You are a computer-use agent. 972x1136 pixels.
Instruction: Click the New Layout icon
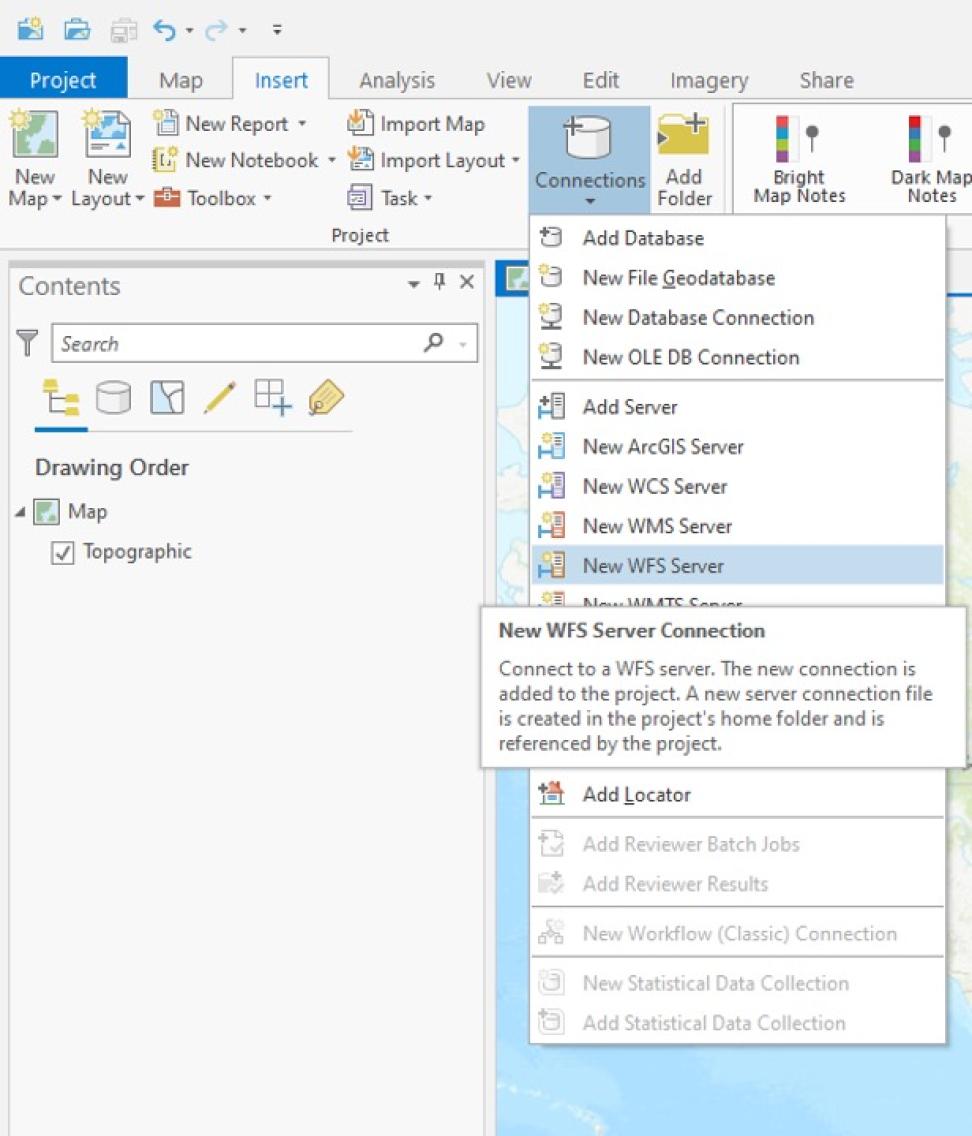(x=107, y=135)
